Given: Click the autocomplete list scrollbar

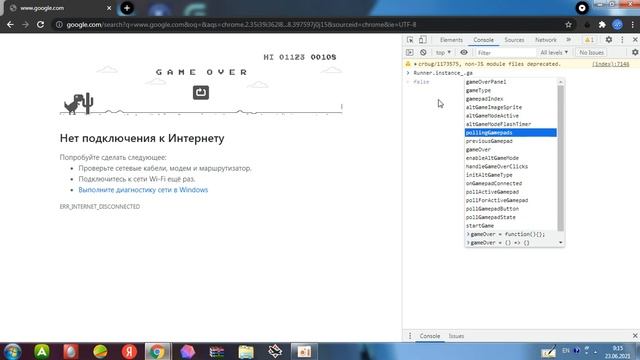Looking at the screenshot, I should (x=560, y=158).
